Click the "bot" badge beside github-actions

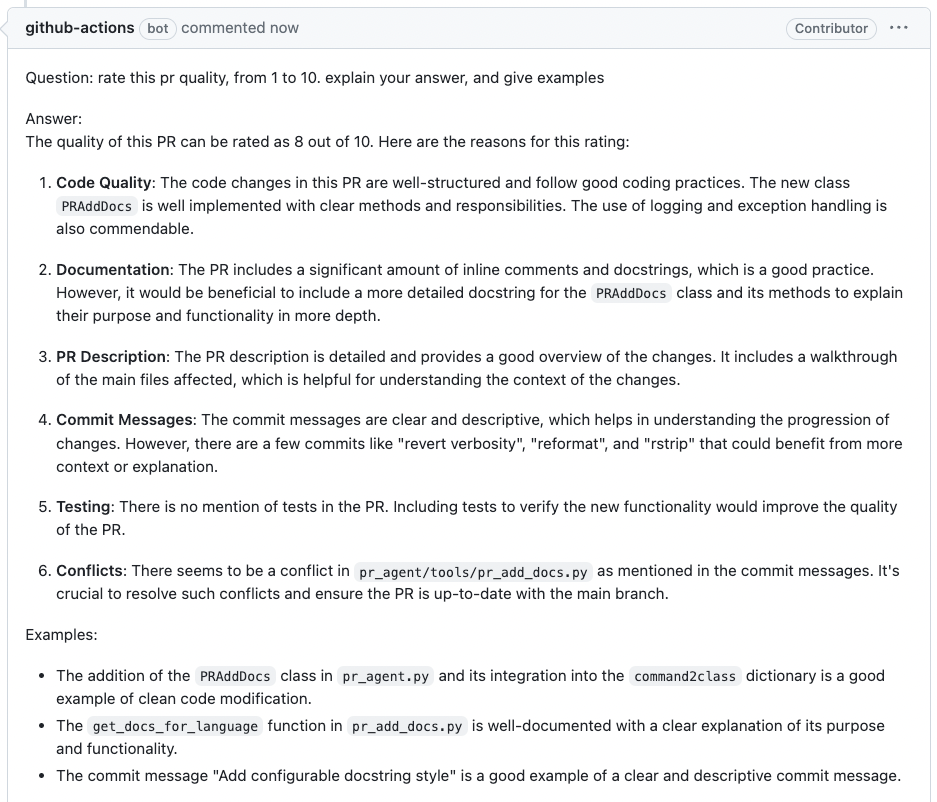[x=158, y=28]
